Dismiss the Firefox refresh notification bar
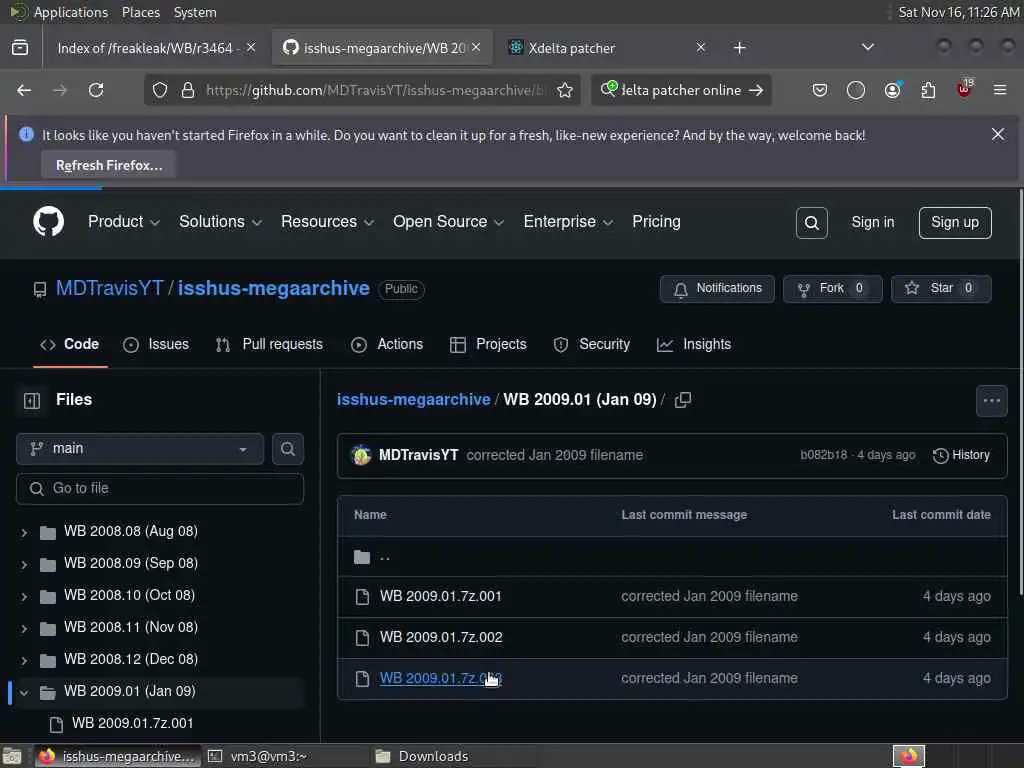The height and width of the screenshot is (768, 1024). point(997,135)
